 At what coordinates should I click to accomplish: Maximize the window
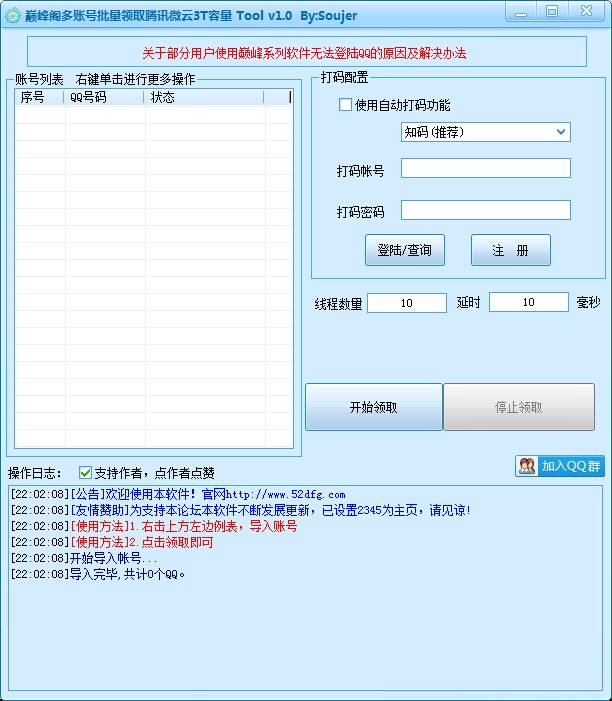[x=552, y=11]
